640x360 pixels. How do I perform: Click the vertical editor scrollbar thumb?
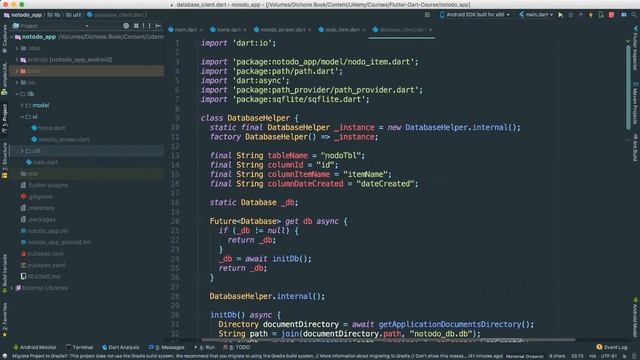point(628,88)
